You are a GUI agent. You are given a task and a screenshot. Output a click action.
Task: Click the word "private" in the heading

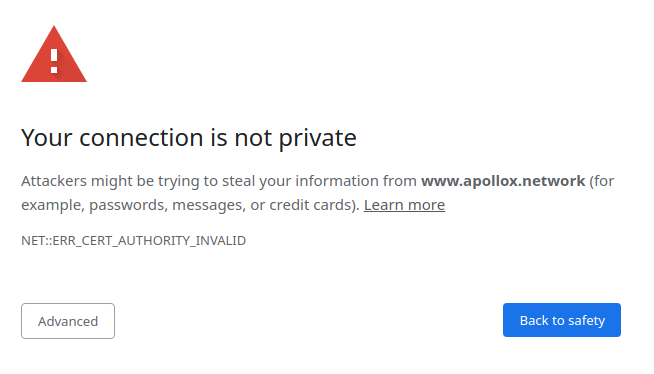(317, 138)
